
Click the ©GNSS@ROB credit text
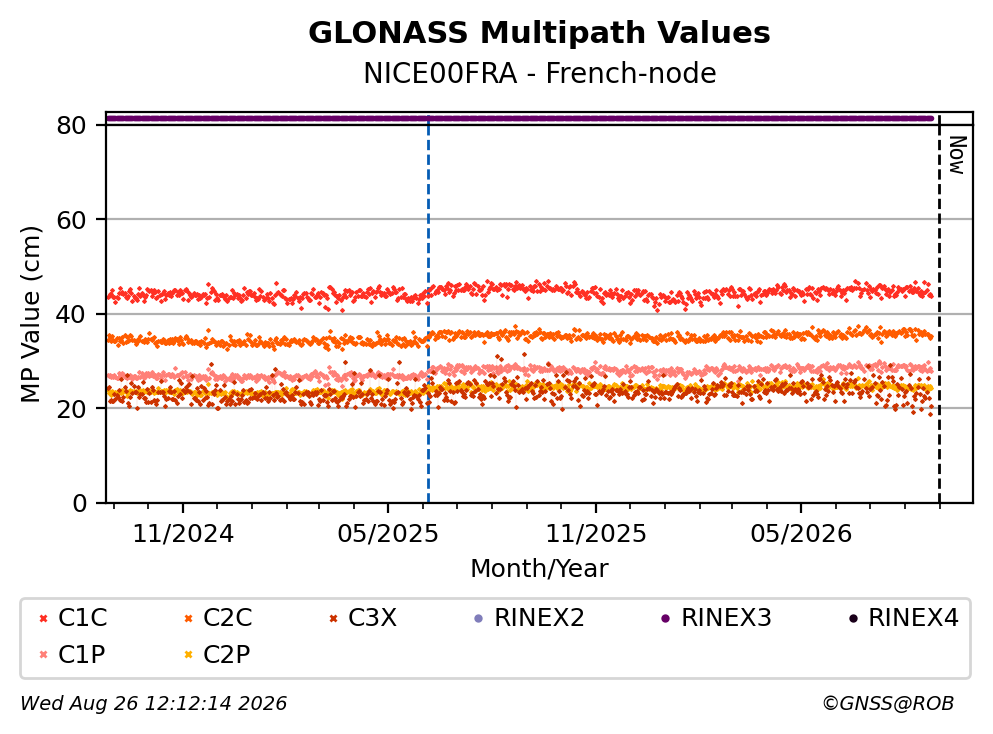point(888,704)
